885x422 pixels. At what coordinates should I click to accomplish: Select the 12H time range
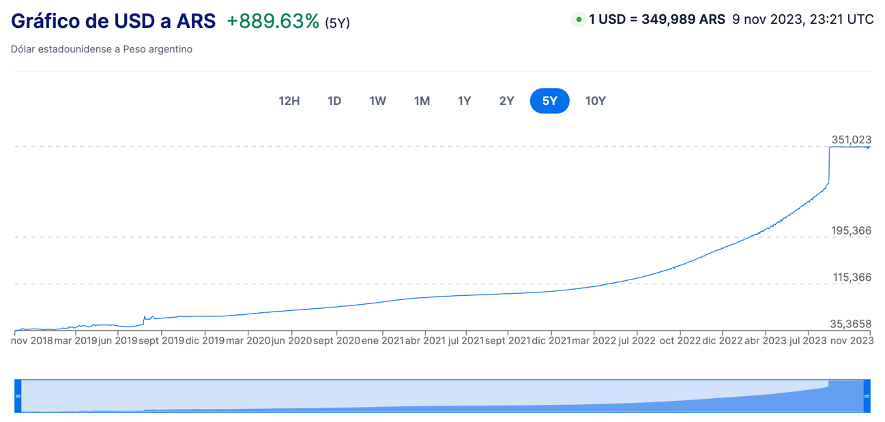click(x=289, y=101)
